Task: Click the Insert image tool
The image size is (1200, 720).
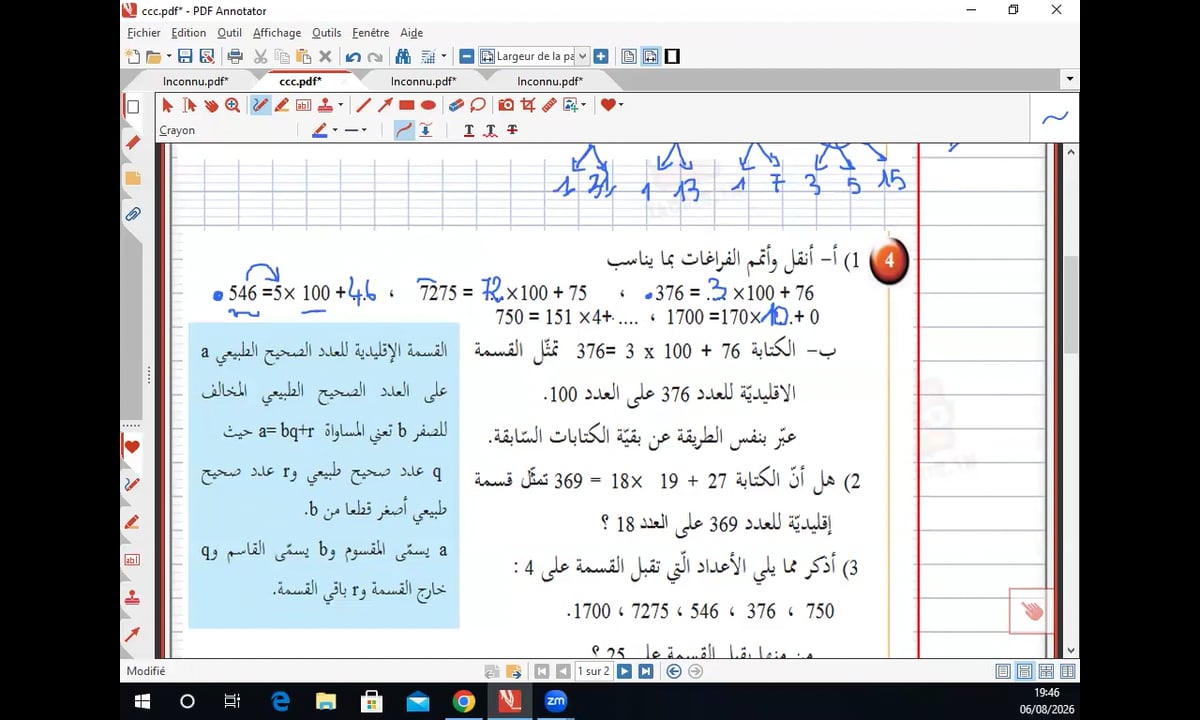Action: pos(571,105)
